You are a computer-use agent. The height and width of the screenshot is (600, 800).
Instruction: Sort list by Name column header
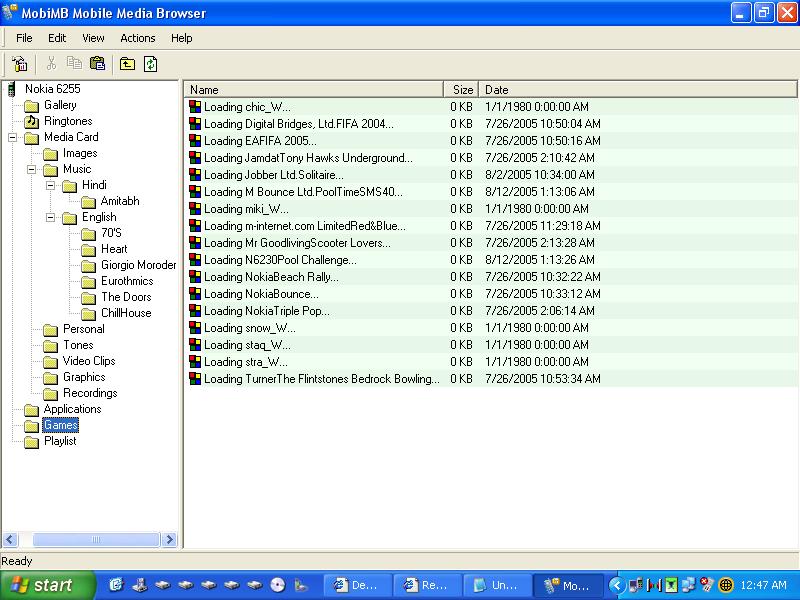[314, 90]
